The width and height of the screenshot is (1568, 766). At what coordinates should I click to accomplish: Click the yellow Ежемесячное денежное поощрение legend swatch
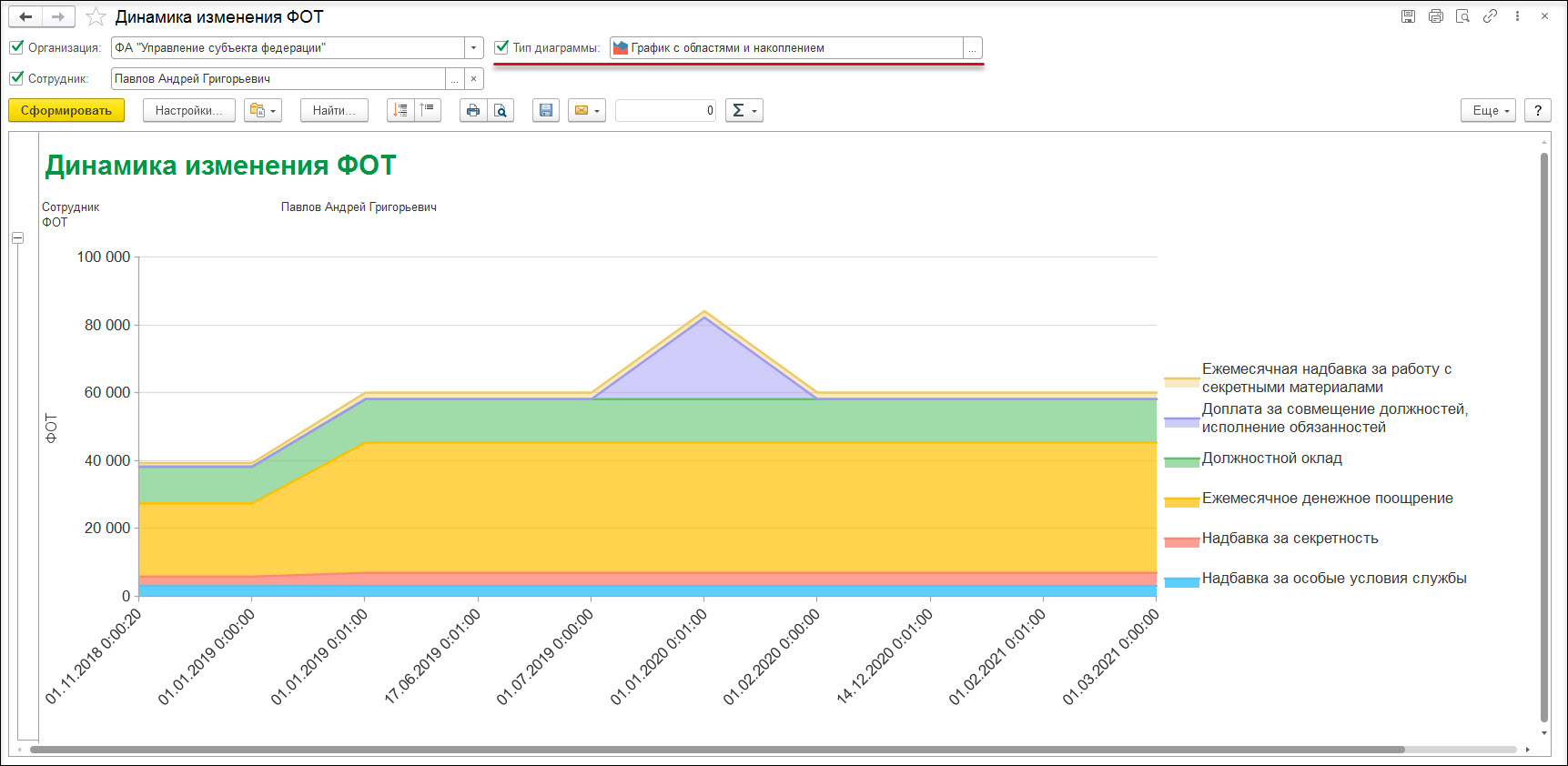tap(1181, 501)
